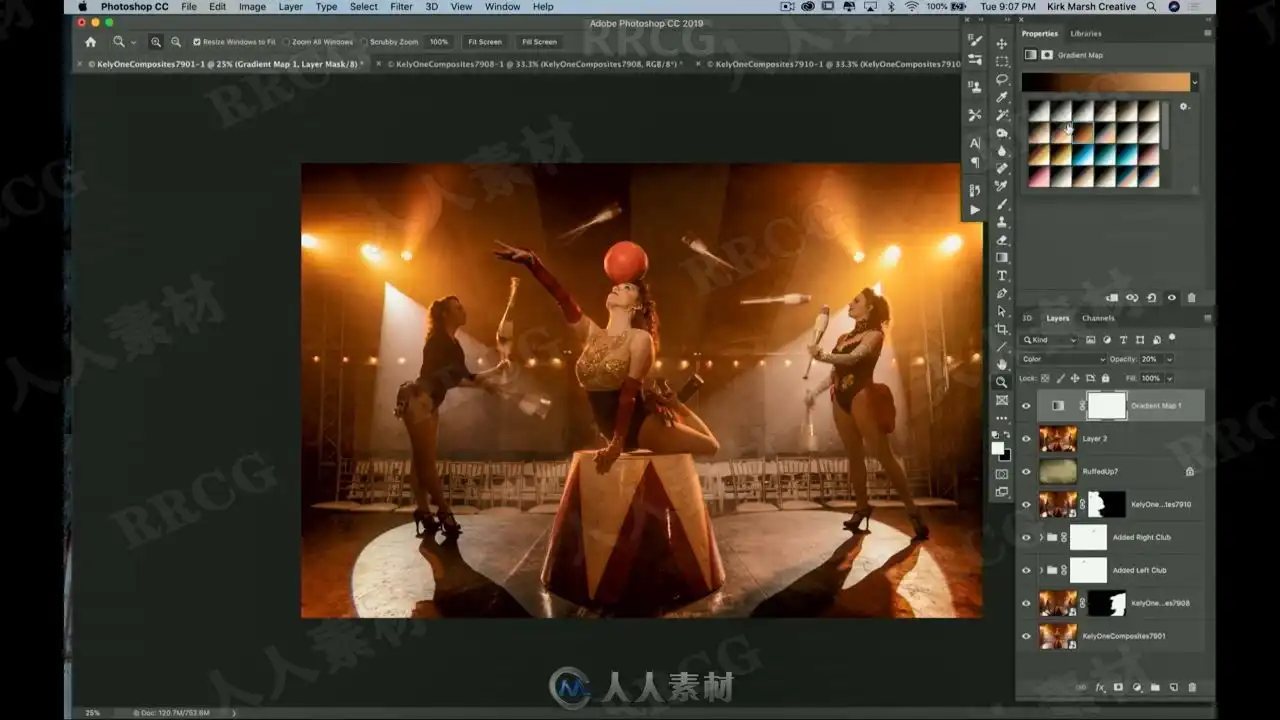Click the gradient map color bar
The height and width of the screenshot is (720, 1280).
click(1105, 82)
